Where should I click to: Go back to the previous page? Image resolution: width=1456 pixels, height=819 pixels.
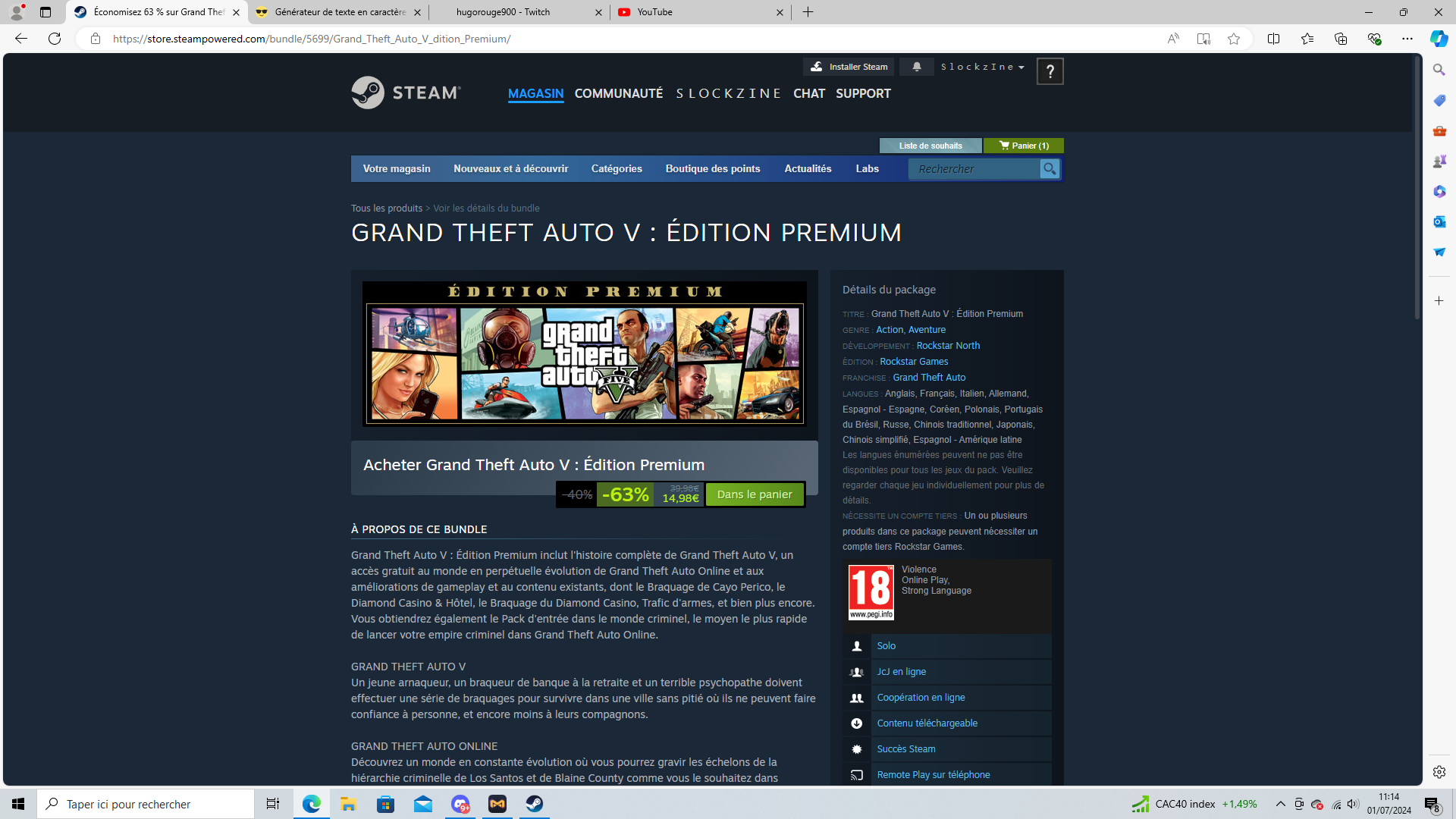click(x=21, y=39)
